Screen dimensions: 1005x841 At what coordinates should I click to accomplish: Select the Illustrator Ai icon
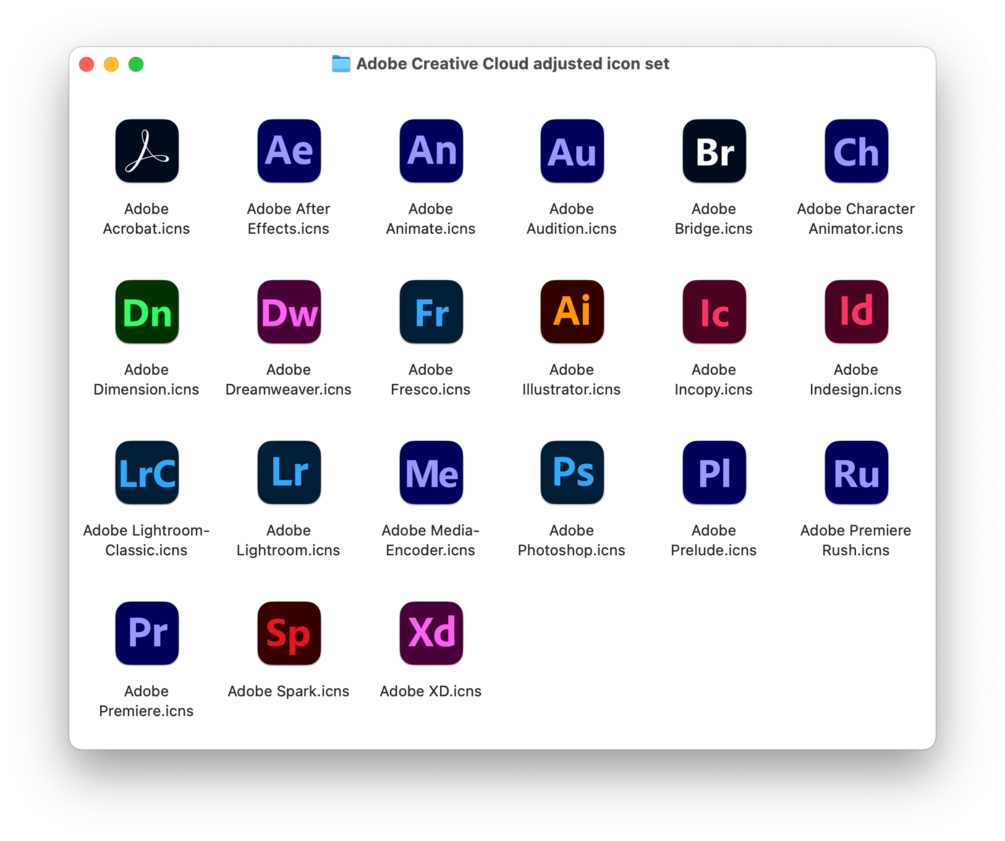coord(572,312)
